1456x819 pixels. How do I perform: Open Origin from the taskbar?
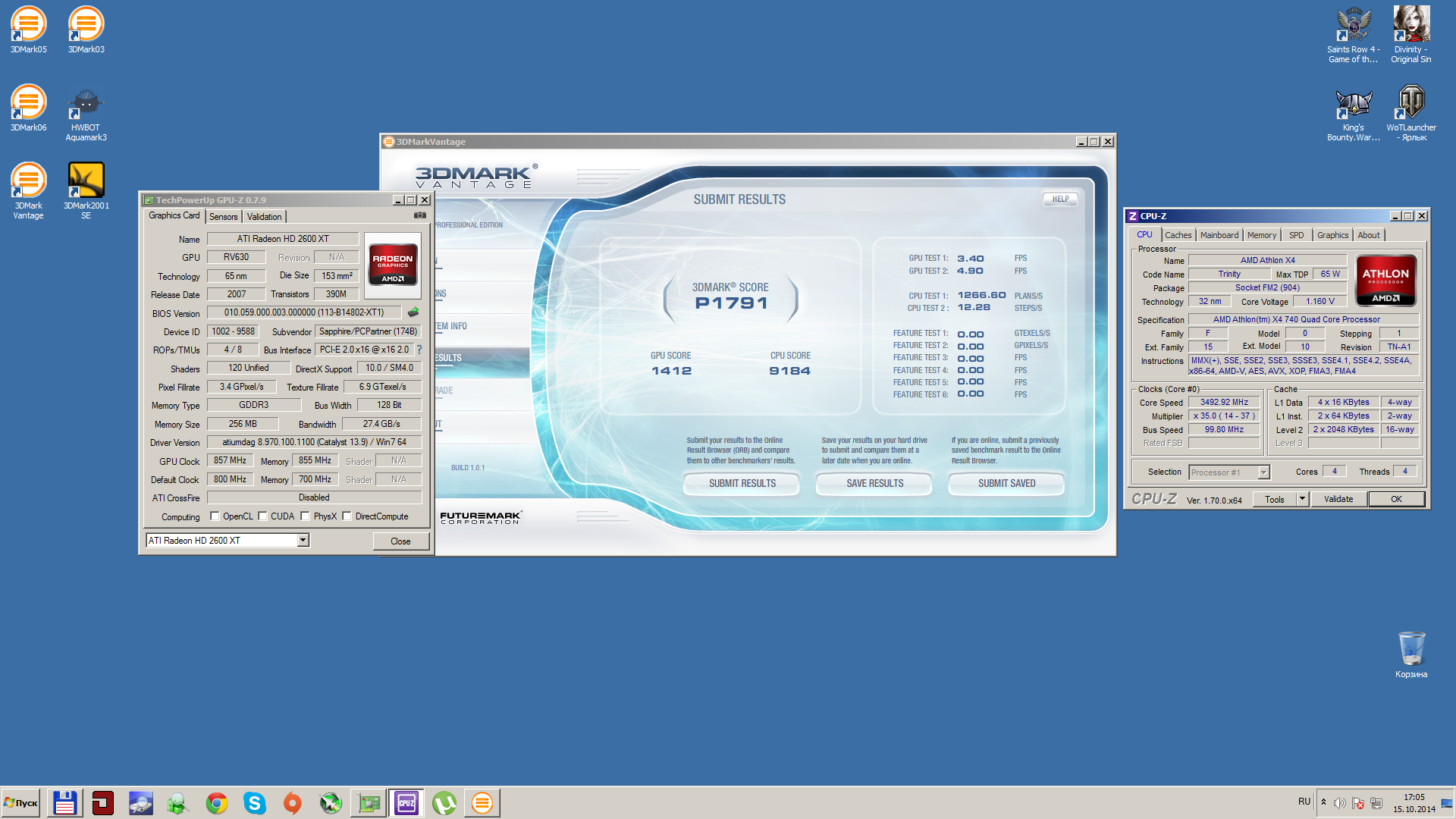pyautogui.click(x=292, y=802)
